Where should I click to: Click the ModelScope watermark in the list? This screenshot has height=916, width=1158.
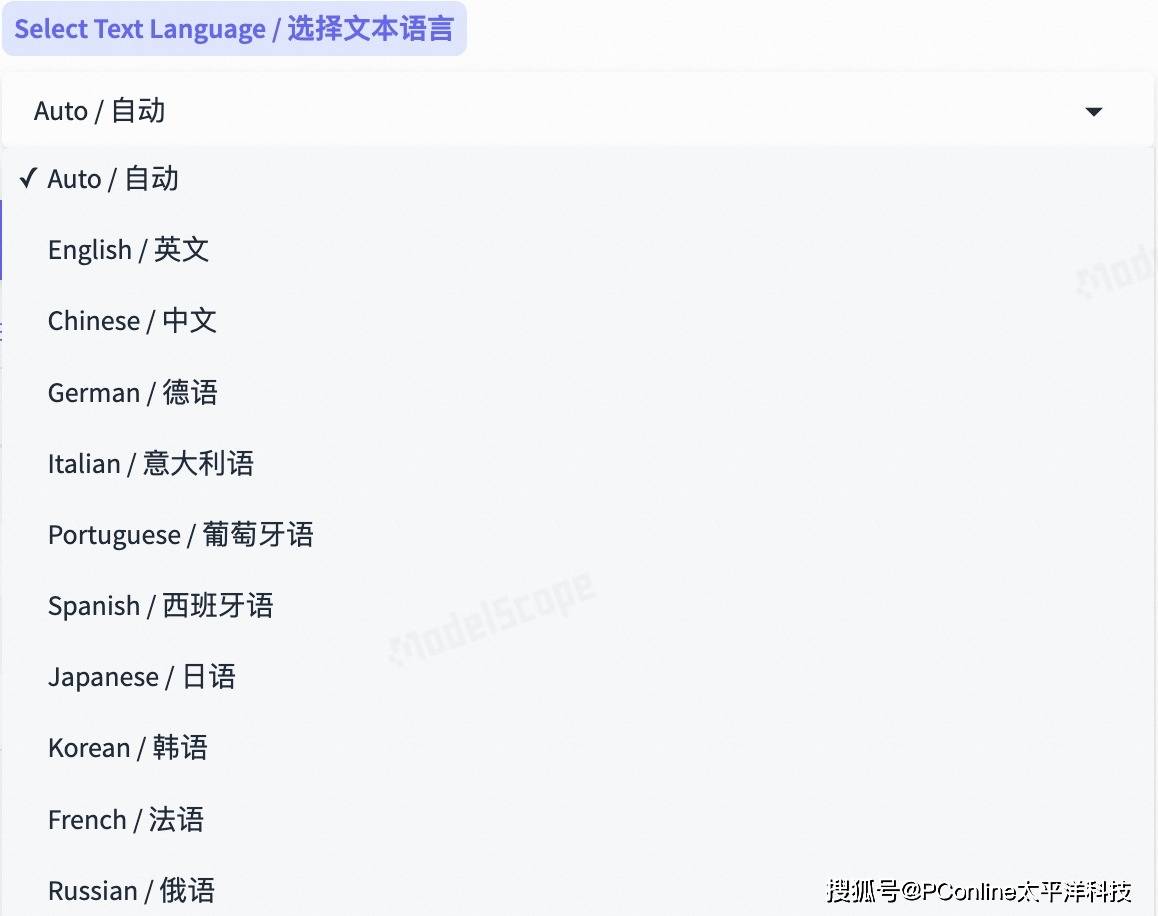492,618
